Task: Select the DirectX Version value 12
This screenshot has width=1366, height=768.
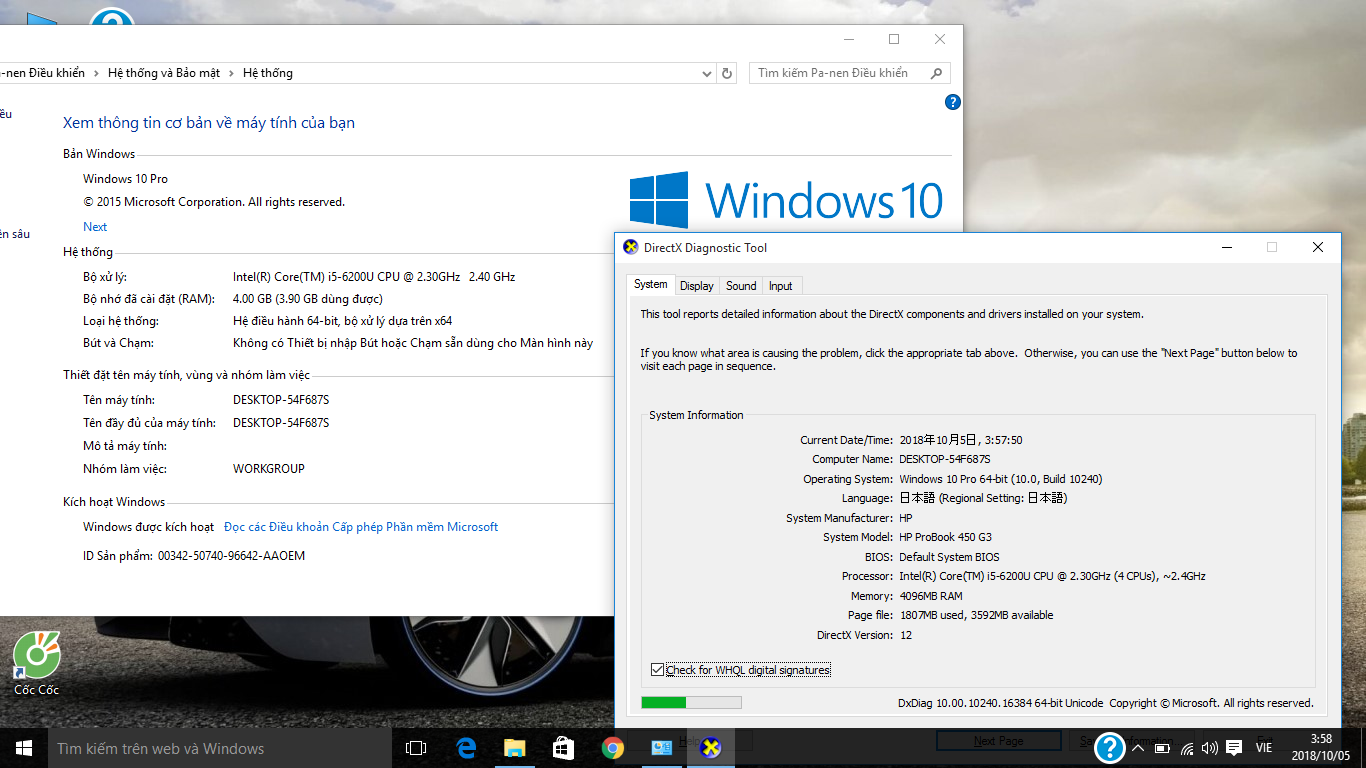Action: point(906,635)
